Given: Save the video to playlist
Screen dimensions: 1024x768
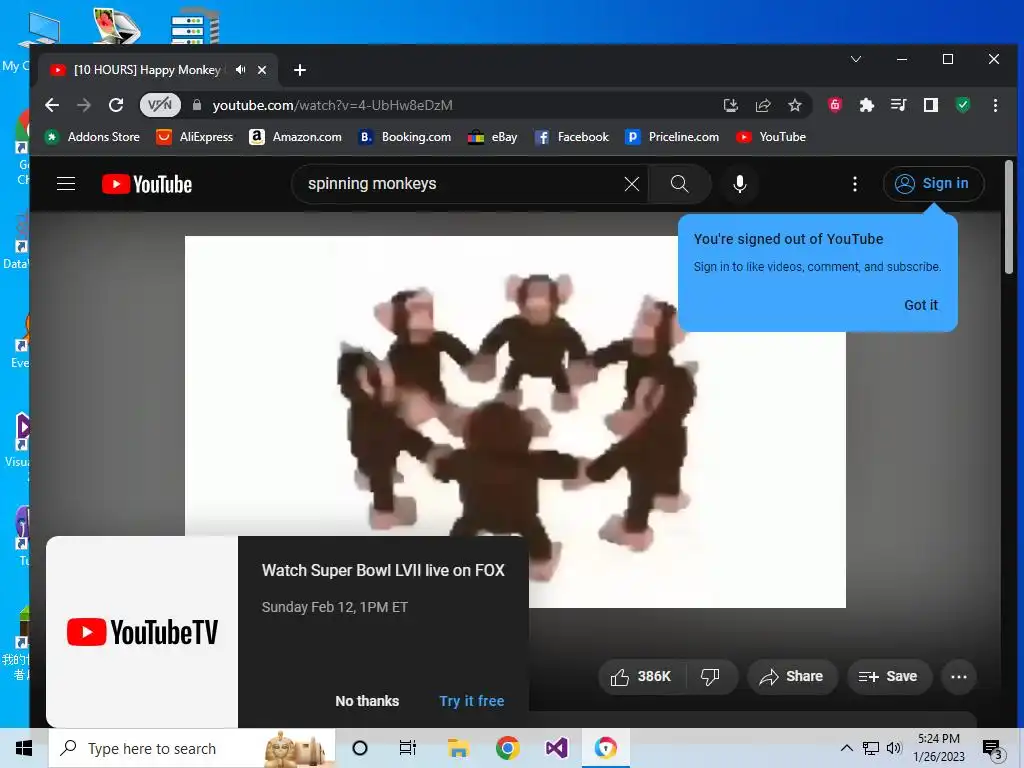Looking at the screenshot, I should (888, 677).
